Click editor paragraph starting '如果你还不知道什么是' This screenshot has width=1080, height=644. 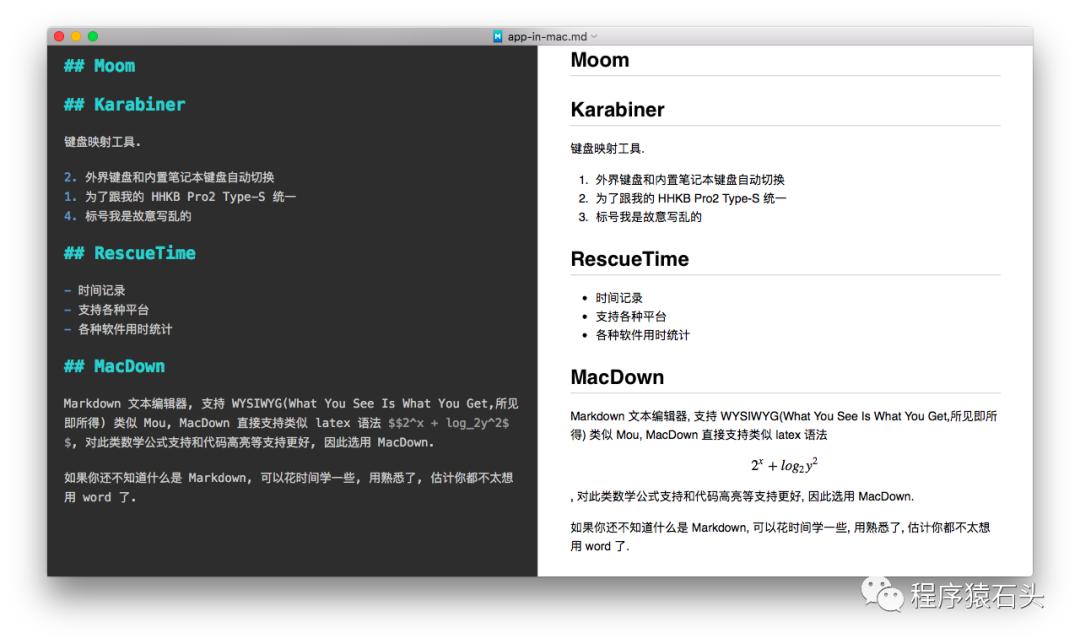[289, 487]
